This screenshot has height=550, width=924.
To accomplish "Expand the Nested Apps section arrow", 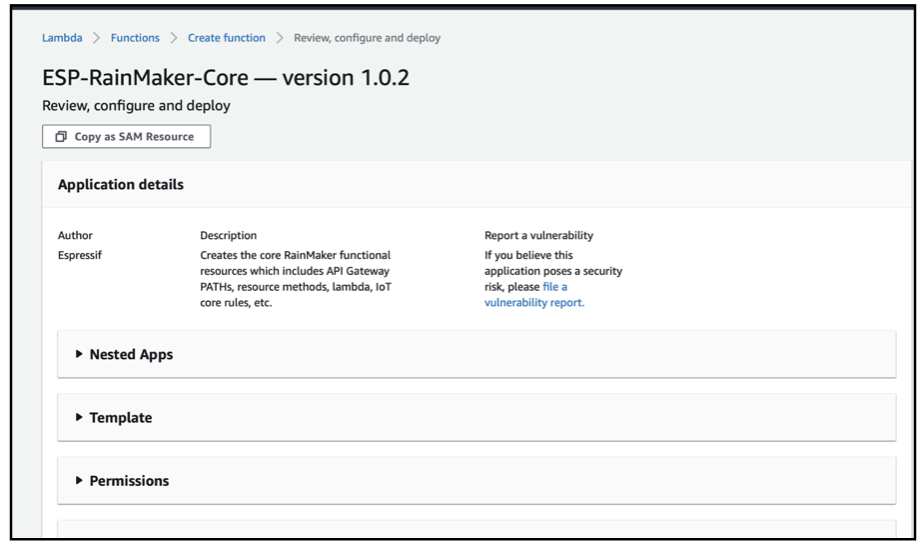I will tap(79, 354).
